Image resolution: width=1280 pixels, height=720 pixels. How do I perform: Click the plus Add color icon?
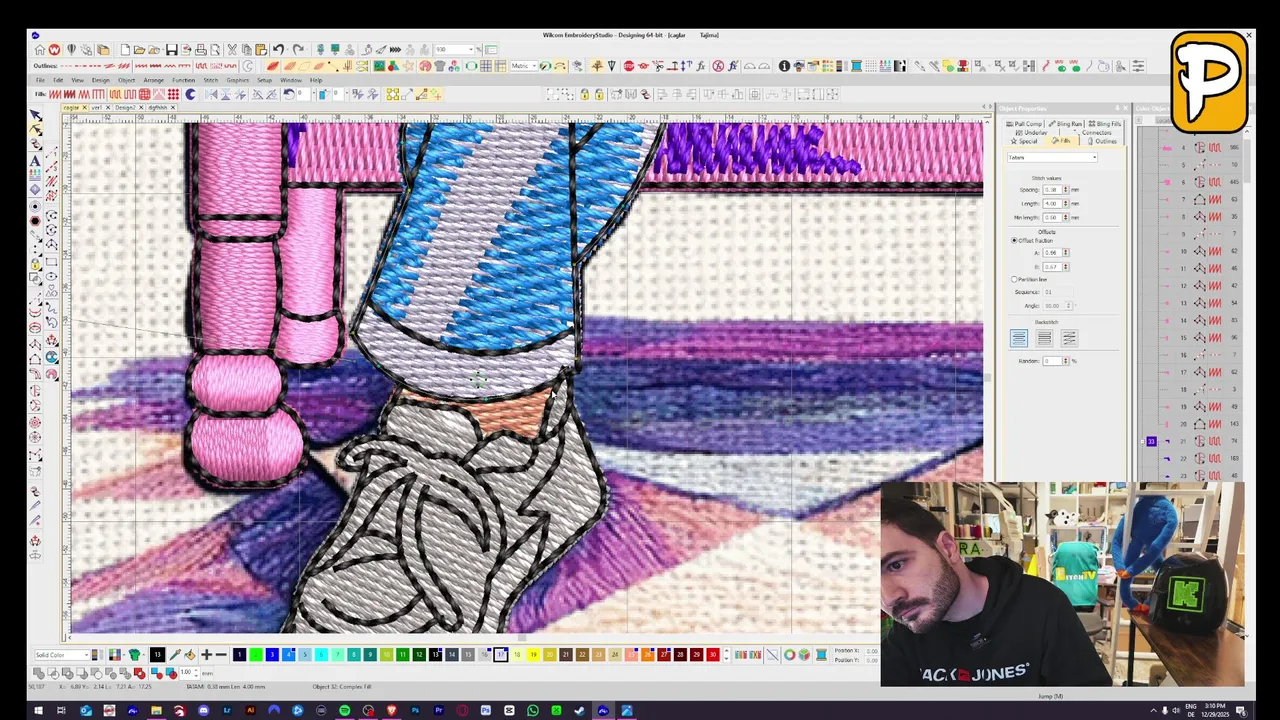(x=206, y=655)
